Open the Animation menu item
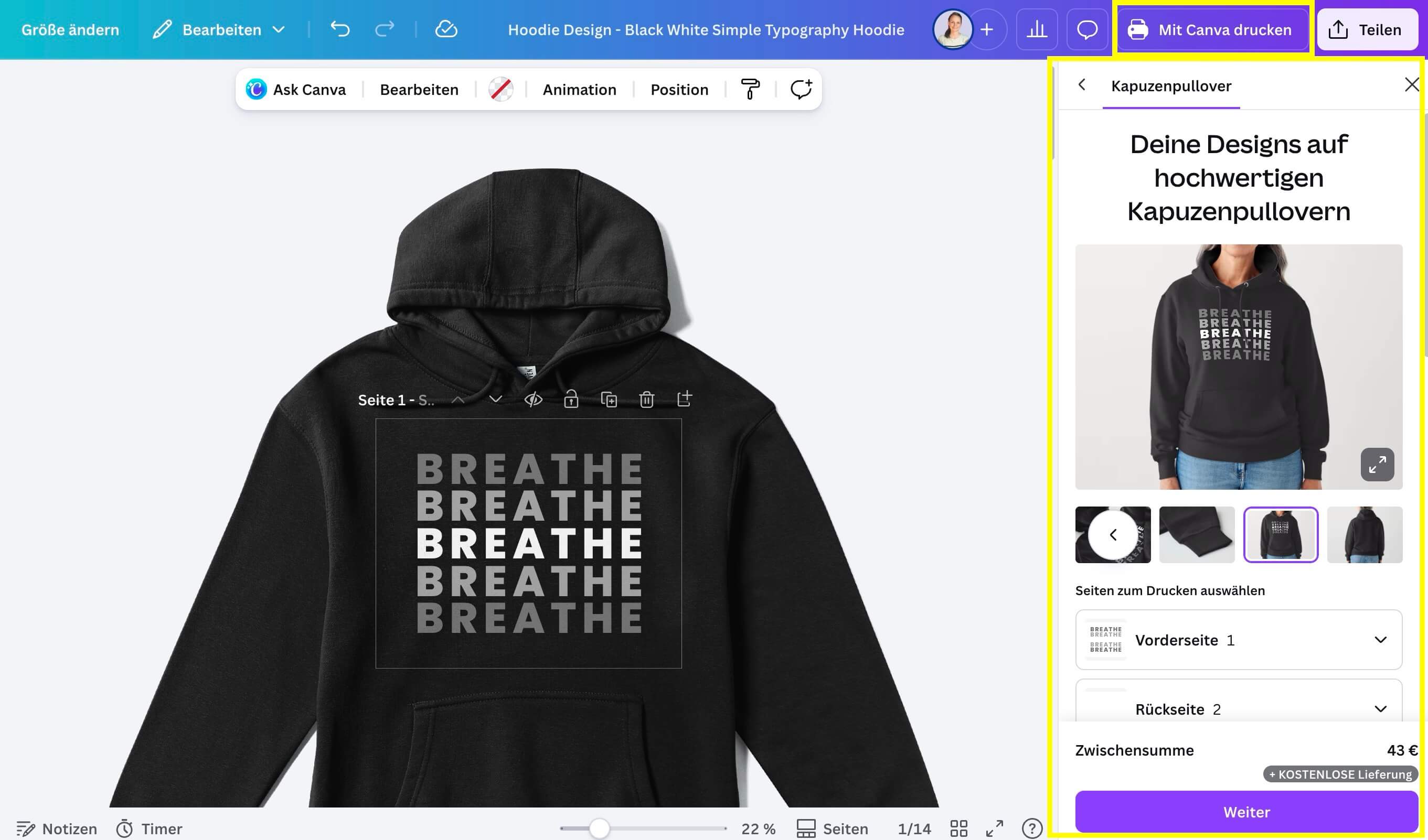The height and width of the screenshot is (840, 1428). tap(579, 90)
